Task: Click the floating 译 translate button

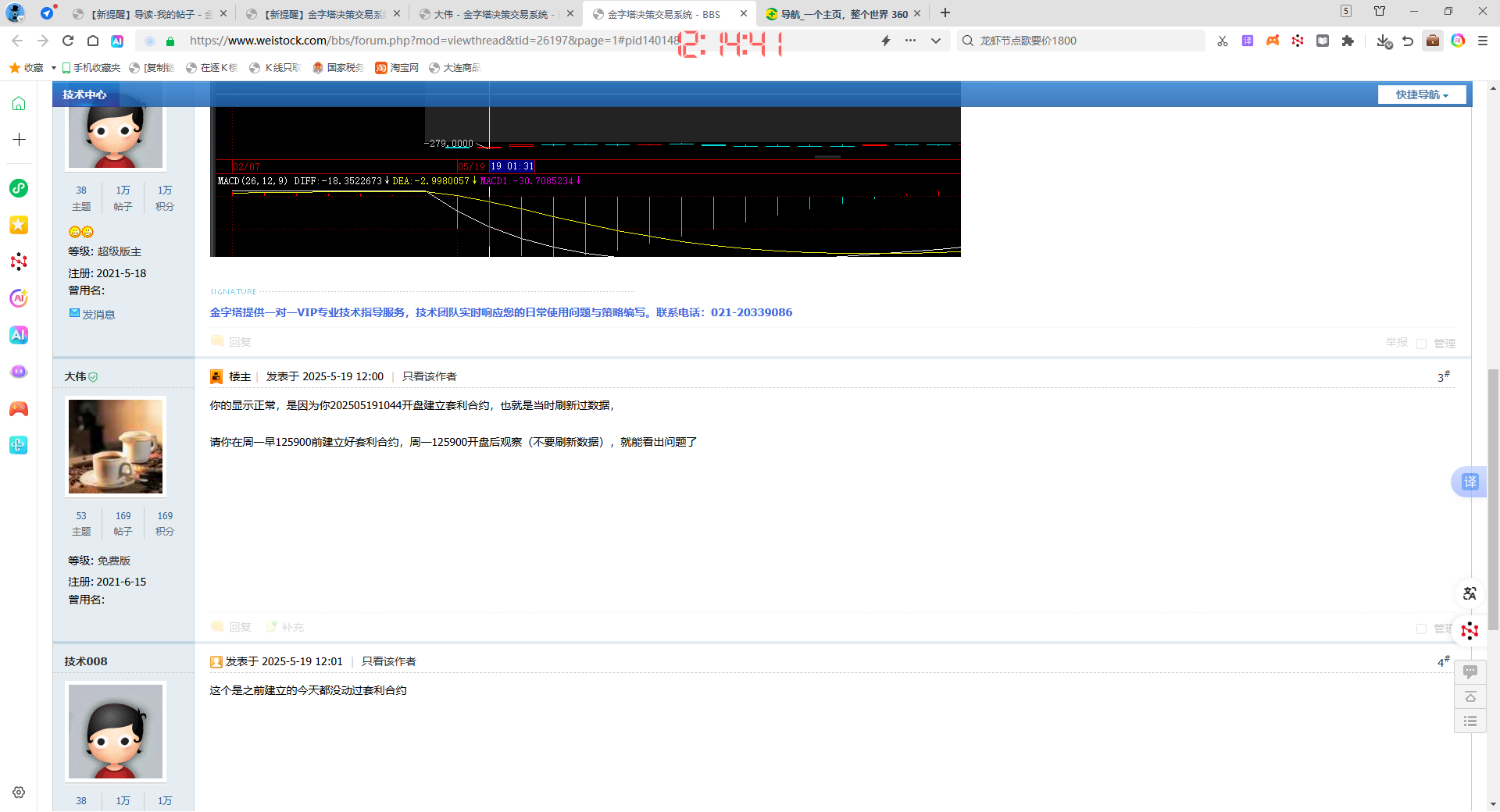Action: (x=1470, y=482)
